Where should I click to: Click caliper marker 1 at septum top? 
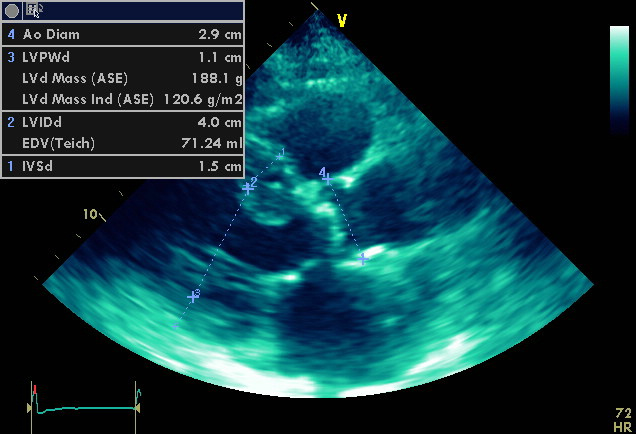point(281,154)
